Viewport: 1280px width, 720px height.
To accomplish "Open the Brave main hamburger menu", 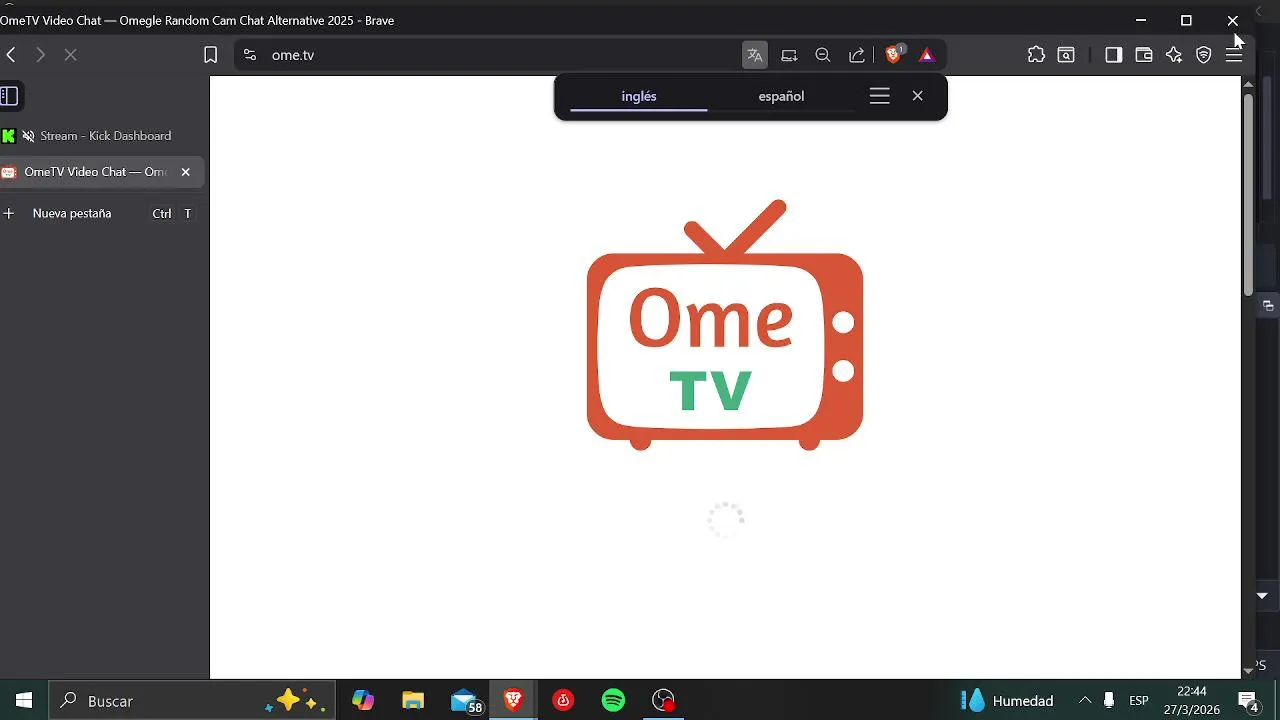I will (x=1234, y=55).
